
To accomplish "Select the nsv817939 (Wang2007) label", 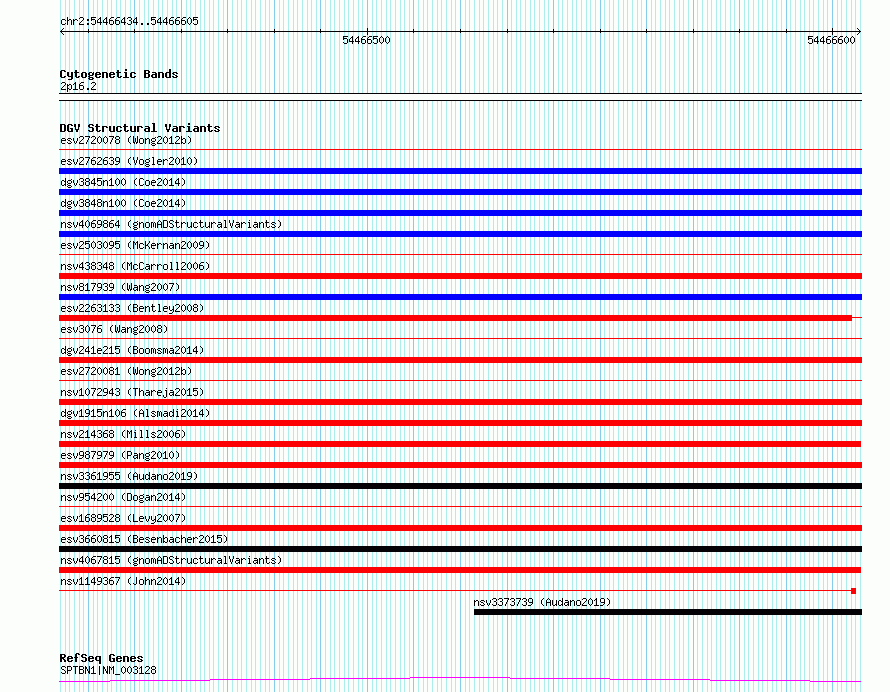I will pyautogui.click(x=120, y=287).
